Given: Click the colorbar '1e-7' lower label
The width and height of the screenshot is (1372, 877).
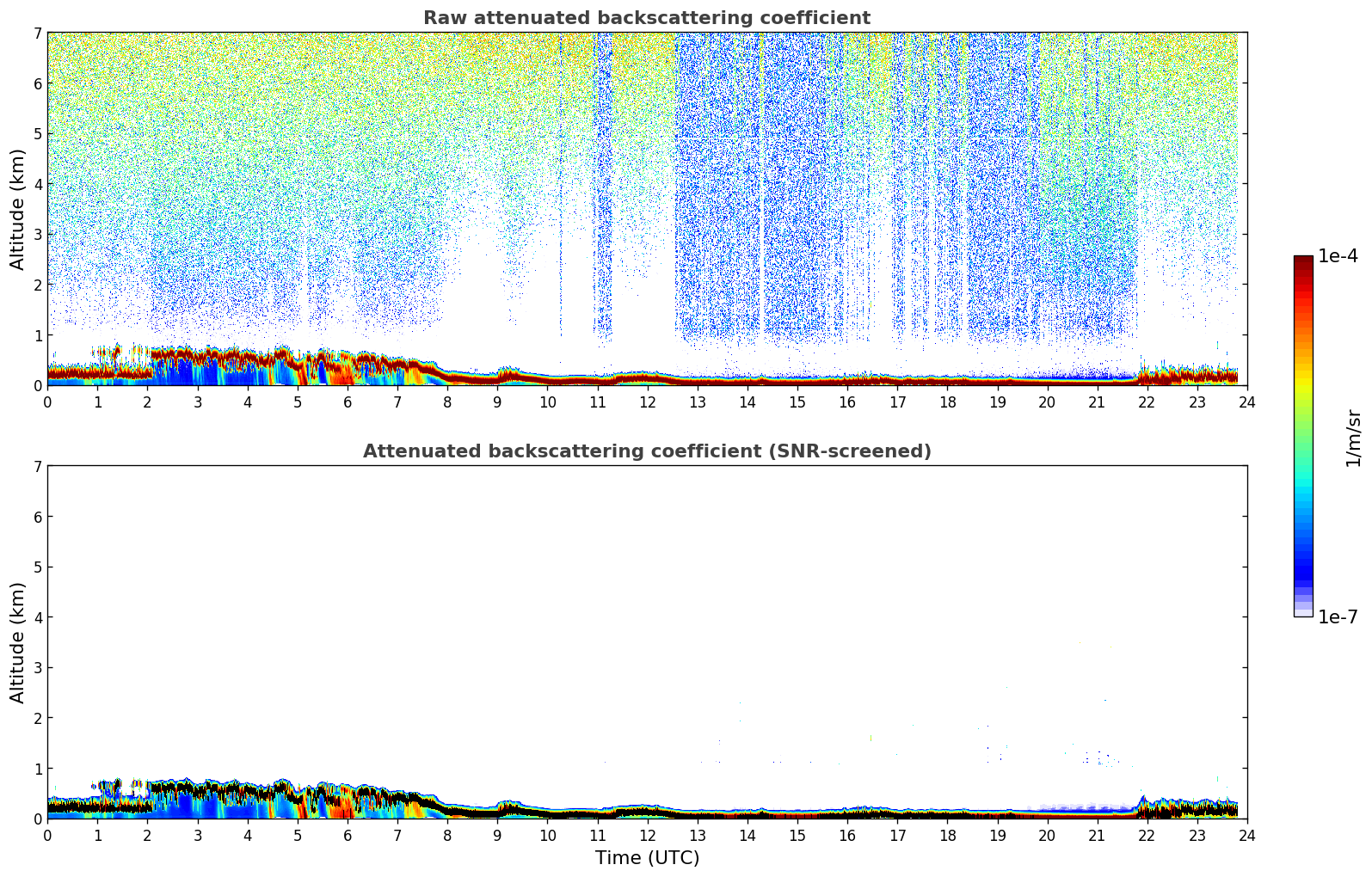Looking at the screenshot, I should [1338, 617].
